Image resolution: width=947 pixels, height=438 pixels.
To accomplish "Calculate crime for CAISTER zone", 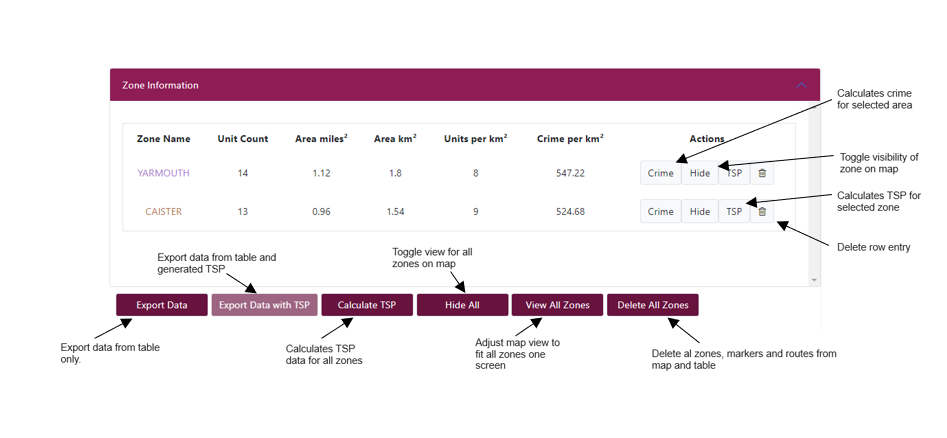I will point(660,211).
